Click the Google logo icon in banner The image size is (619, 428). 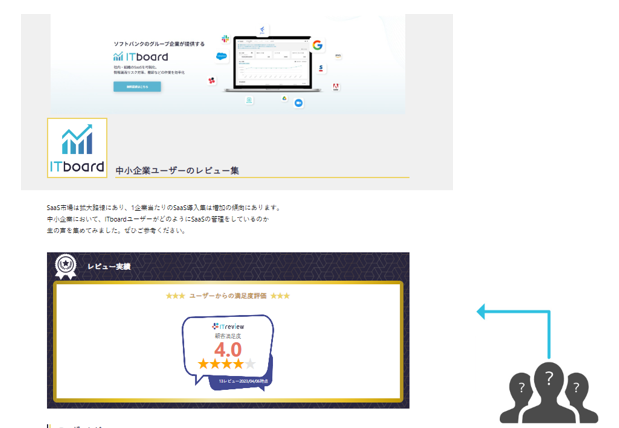(x=317, y=45)
